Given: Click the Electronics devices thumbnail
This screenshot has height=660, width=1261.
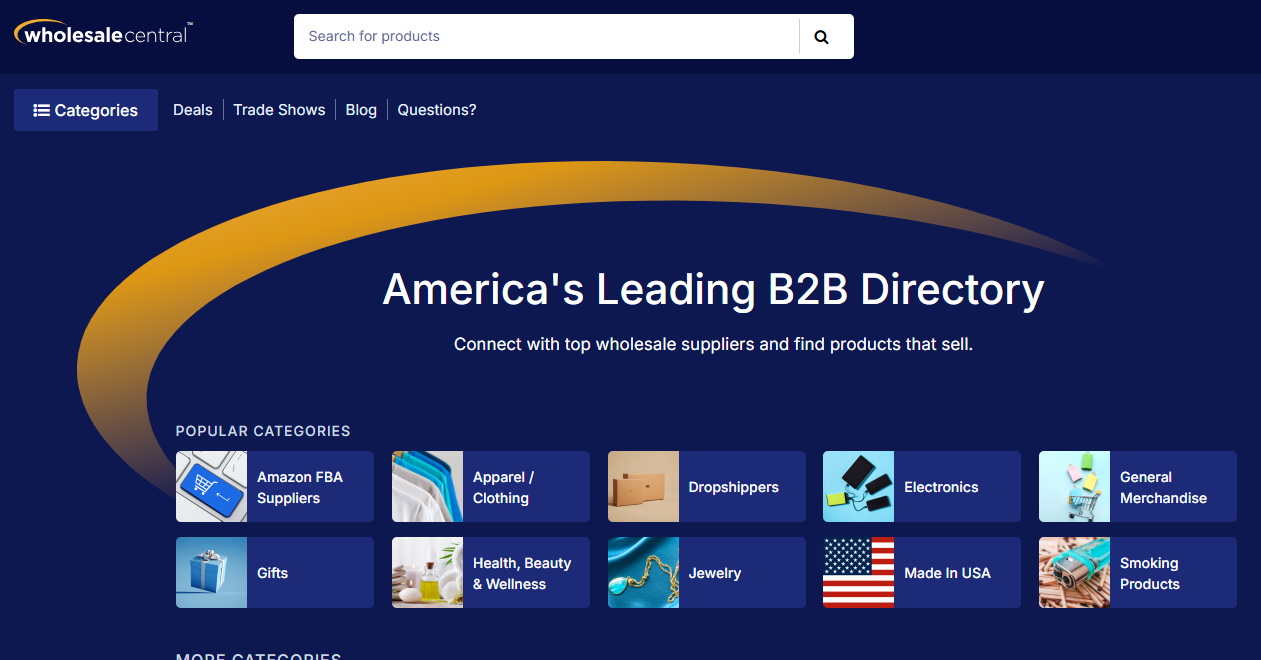Looking at the screenshot, I should pos(858,487).
